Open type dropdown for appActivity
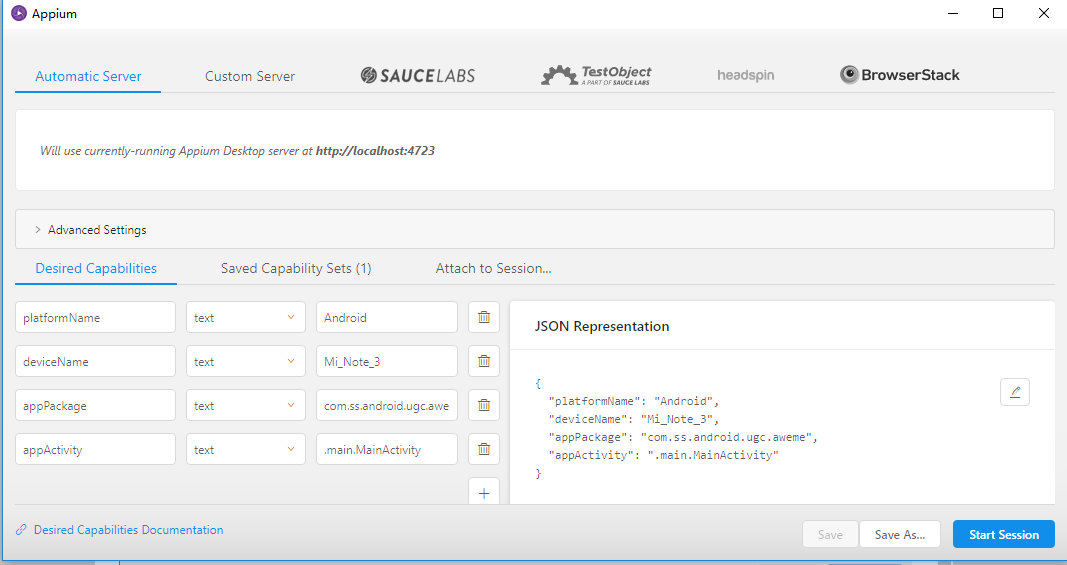Screen dimensions: 1067x565 tap(245, 449)
